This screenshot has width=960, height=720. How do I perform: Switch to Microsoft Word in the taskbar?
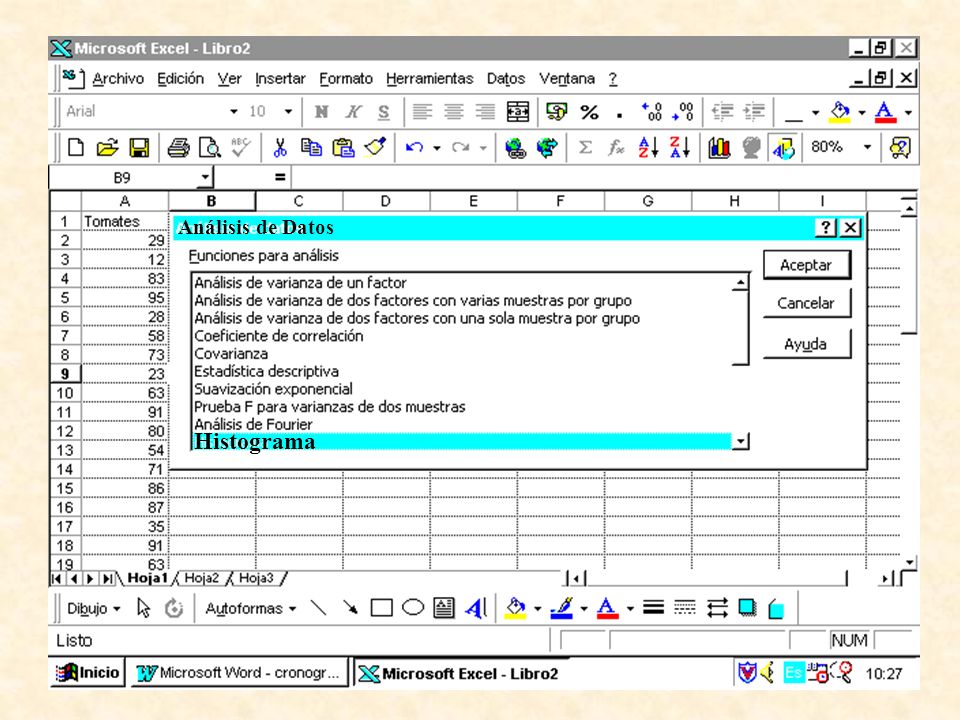tap(239, 673)
